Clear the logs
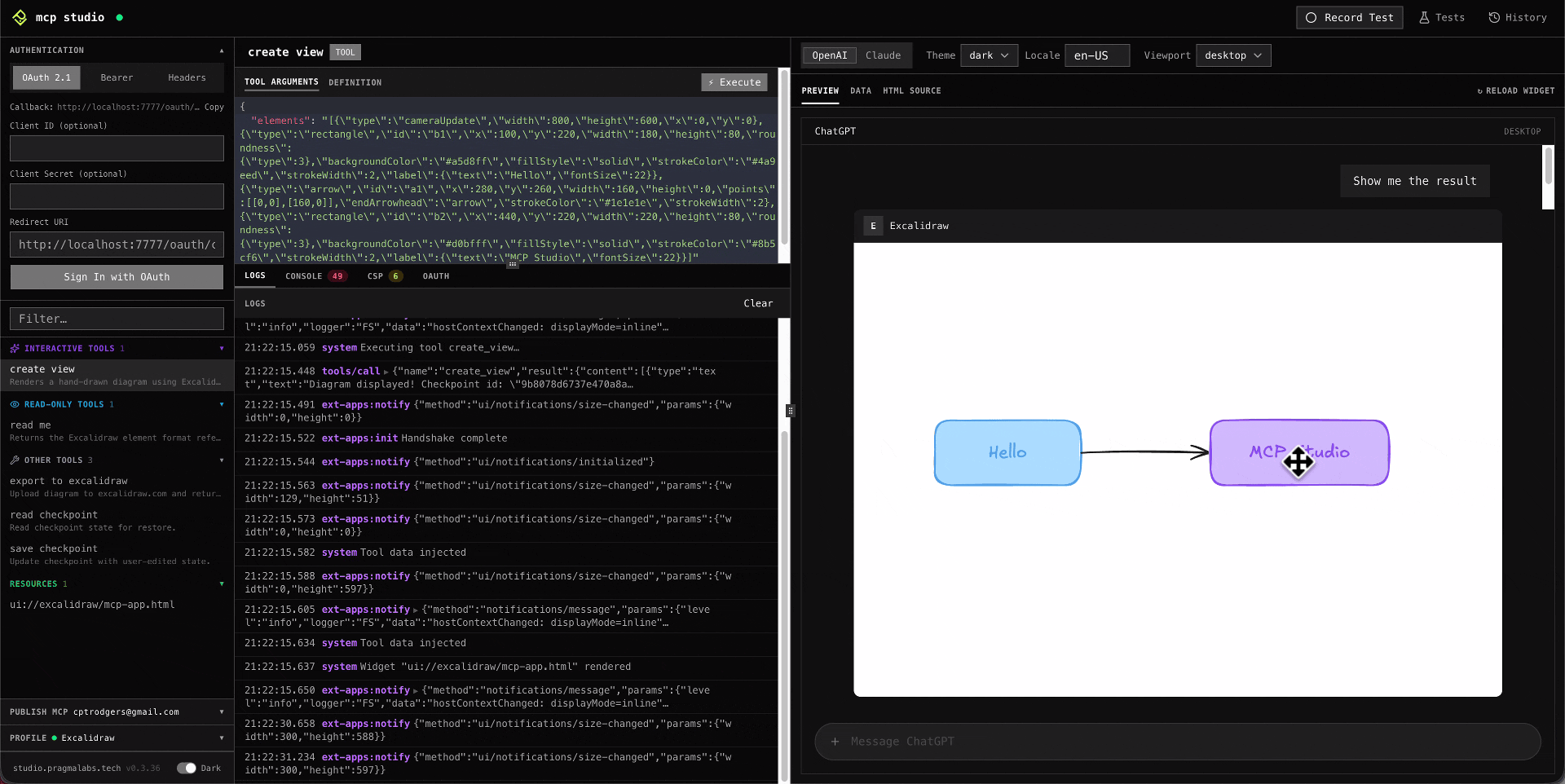This screenshot has width=1565, height=784. [x=758, y=303]
